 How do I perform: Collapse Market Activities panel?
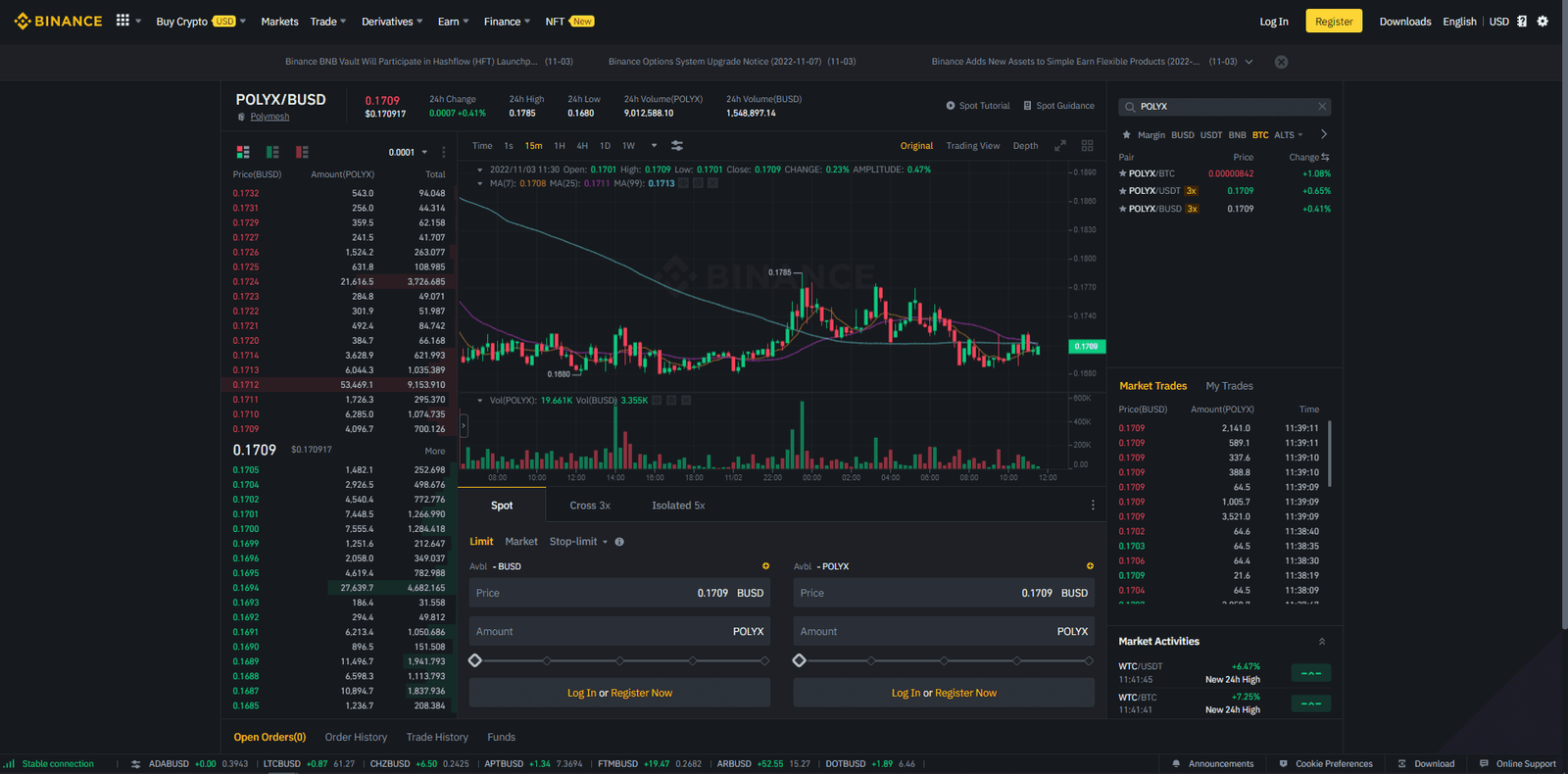(1322, 642)
